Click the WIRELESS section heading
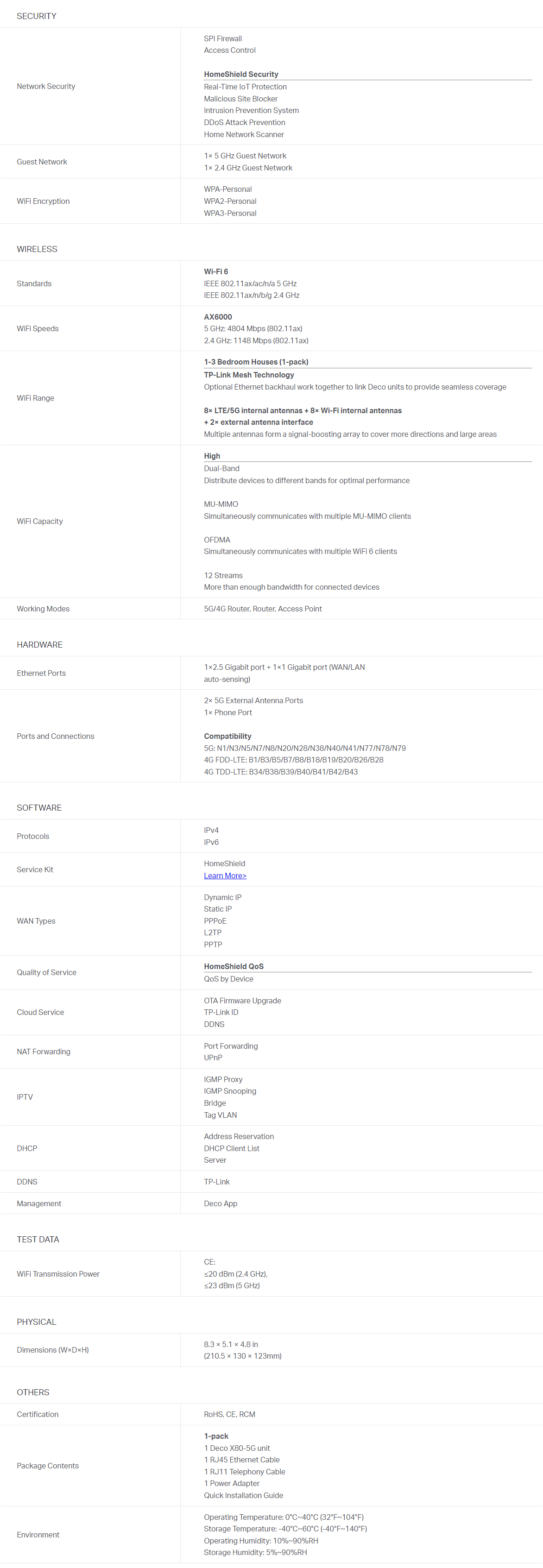The width and height of the screenshot is (543, 1568). pos(37,249)
